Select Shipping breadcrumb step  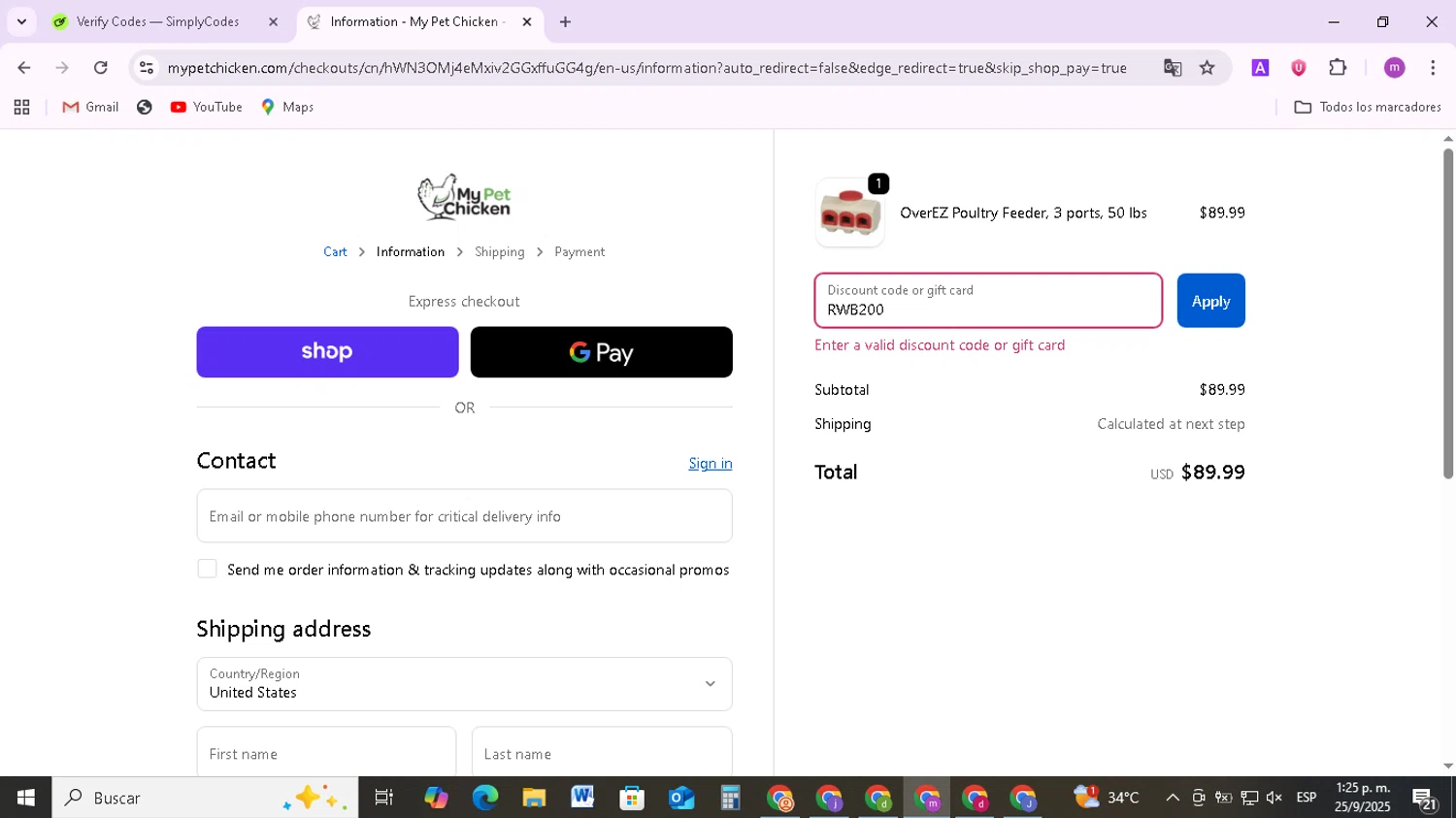(500, 251)
